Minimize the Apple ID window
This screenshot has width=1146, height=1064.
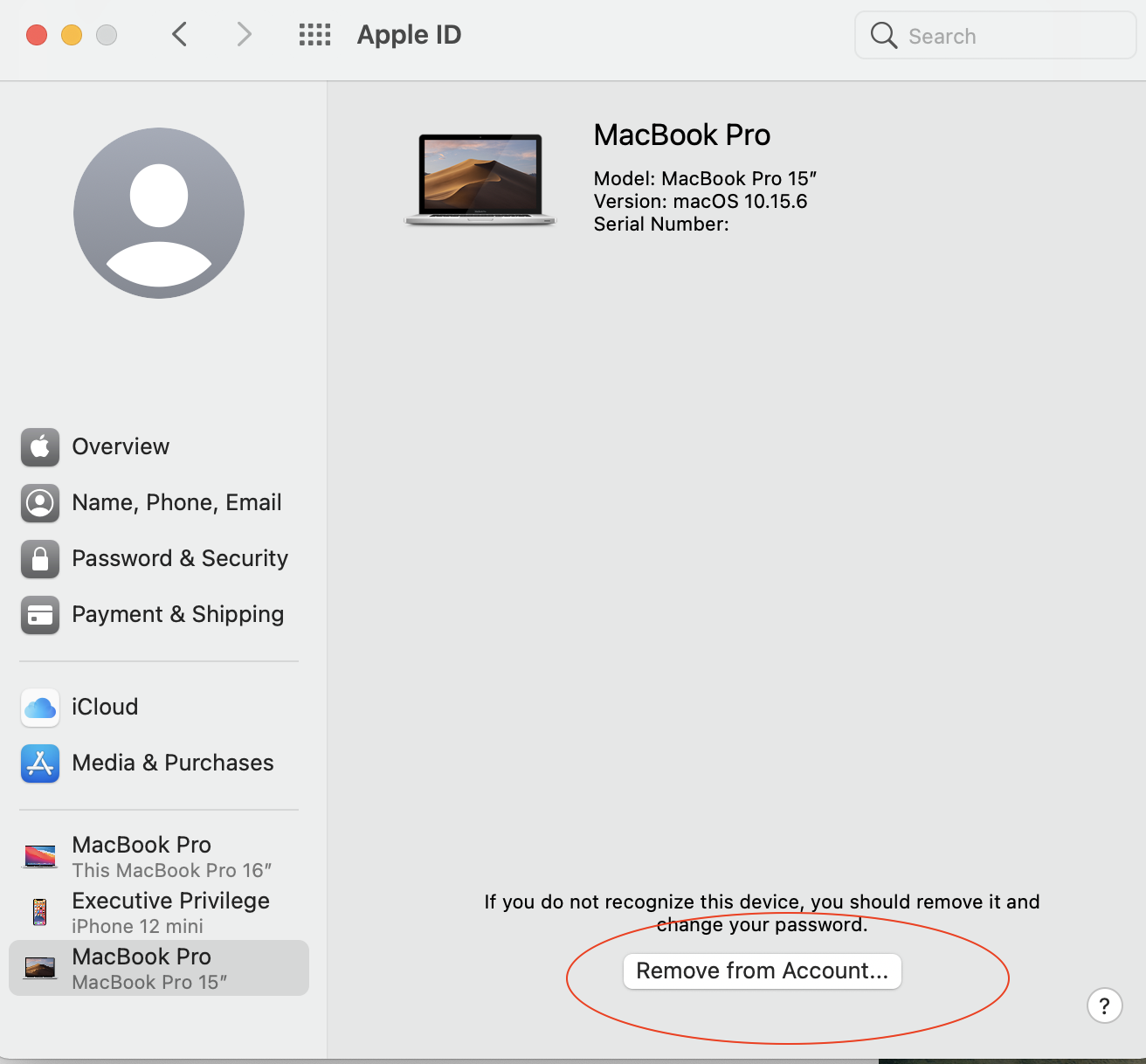[72, 35]
